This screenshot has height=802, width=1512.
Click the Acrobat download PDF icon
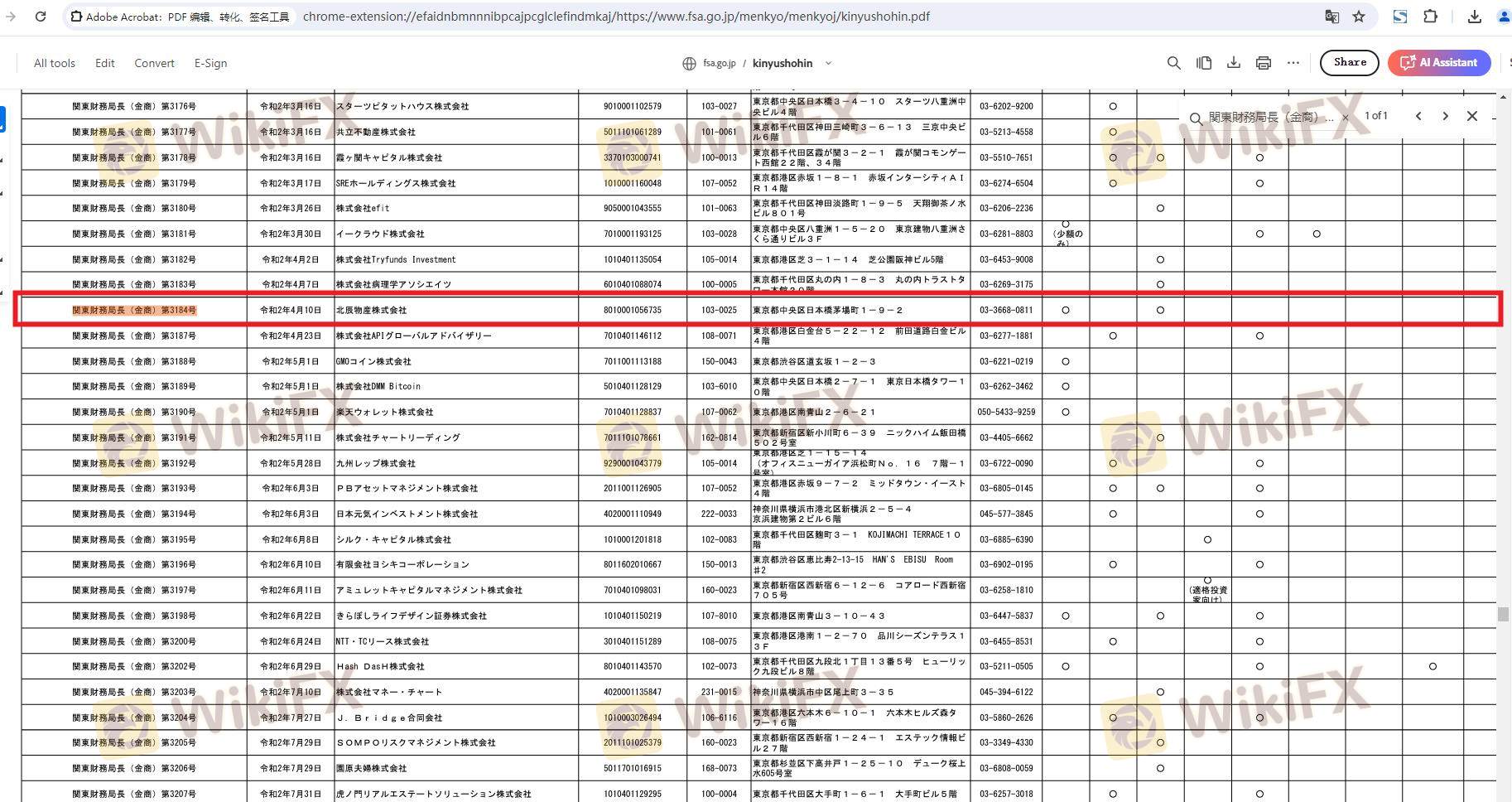point(1234,63)
